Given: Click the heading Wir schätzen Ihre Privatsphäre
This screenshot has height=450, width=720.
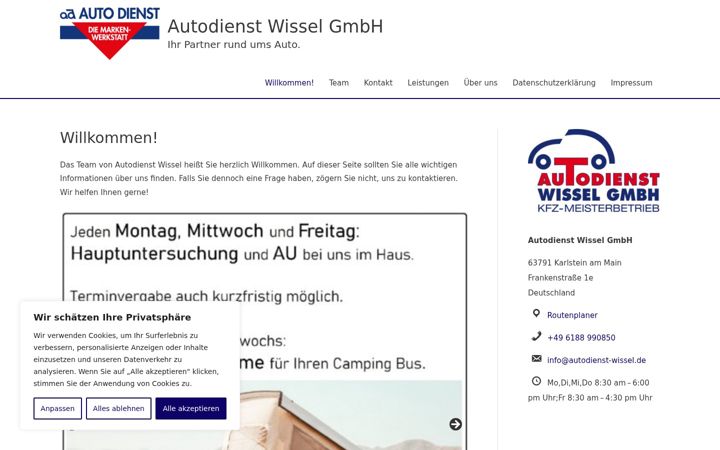Looking at the screenshot, I should coord(112,317).
